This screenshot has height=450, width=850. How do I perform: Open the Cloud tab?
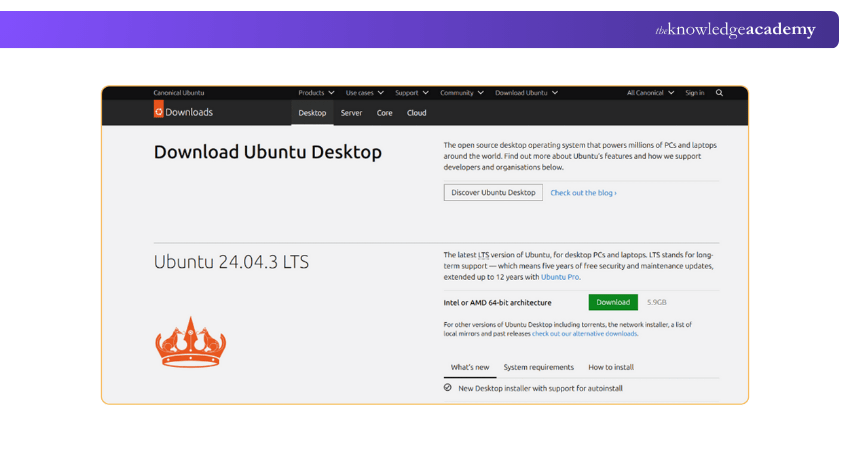(x=416, y=113)
